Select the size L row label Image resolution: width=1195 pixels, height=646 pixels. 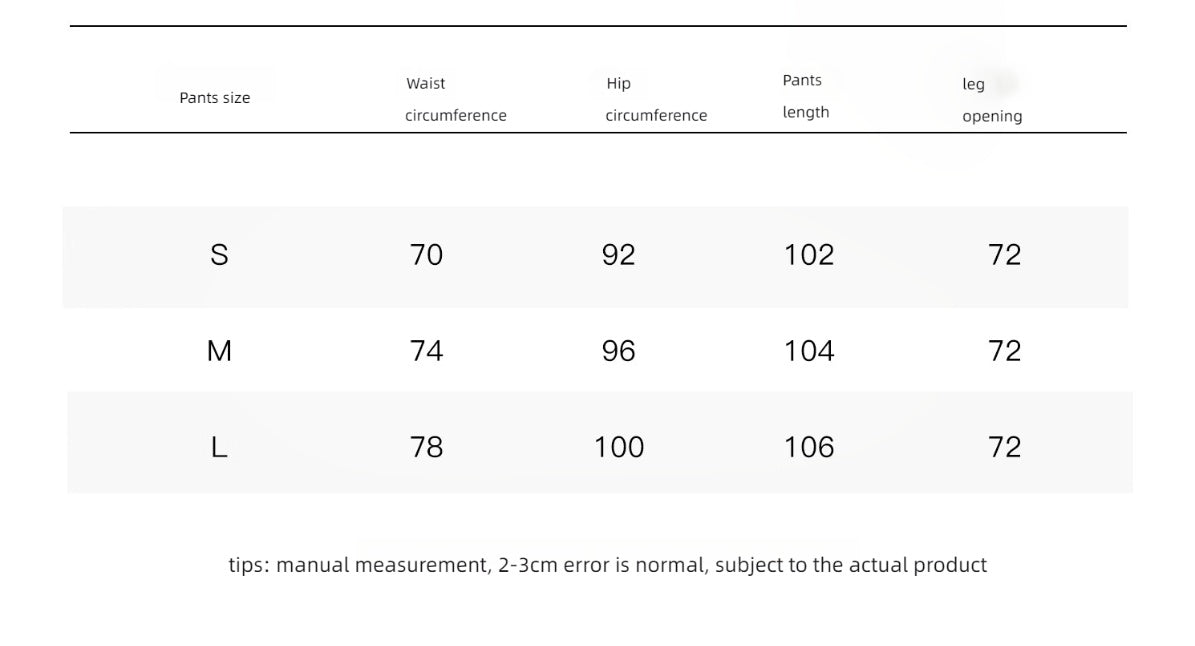(x=219, y=447)
